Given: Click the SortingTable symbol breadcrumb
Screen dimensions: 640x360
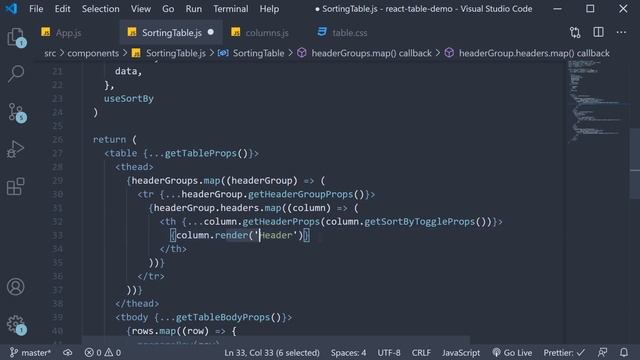Looking at the screenshot, I should pos(258,53).
